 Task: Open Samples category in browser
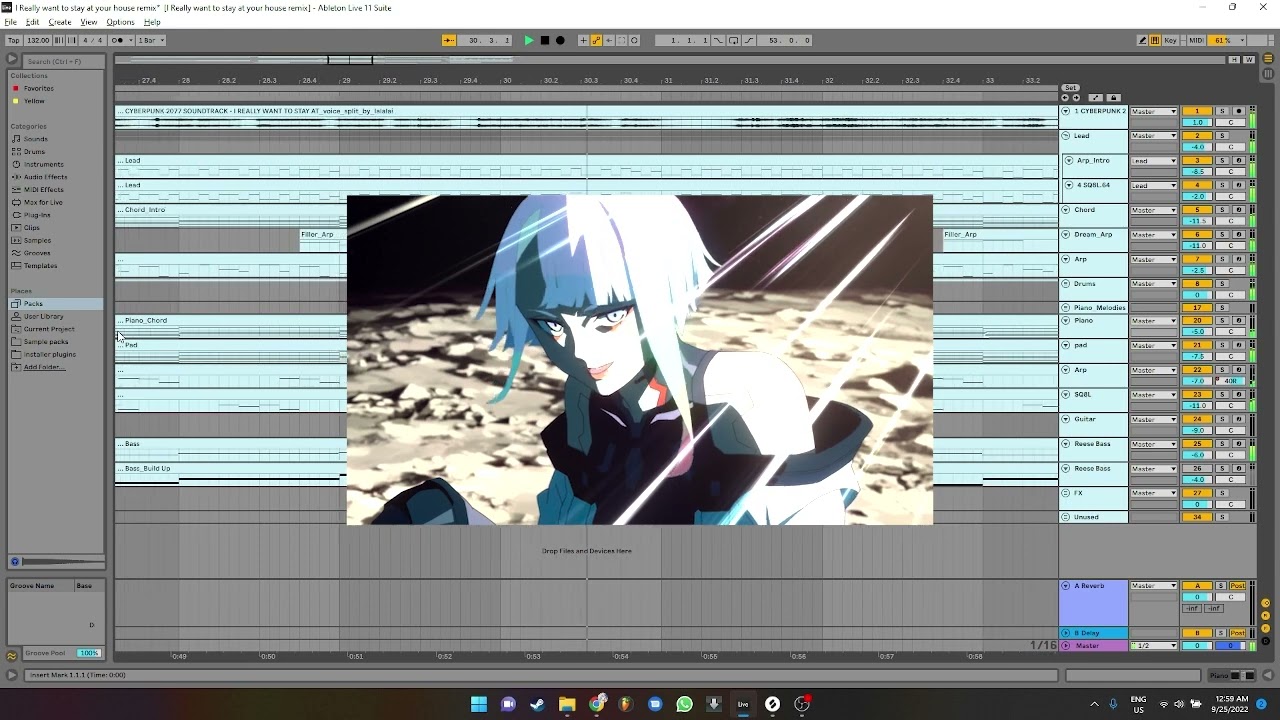(38, 240)
